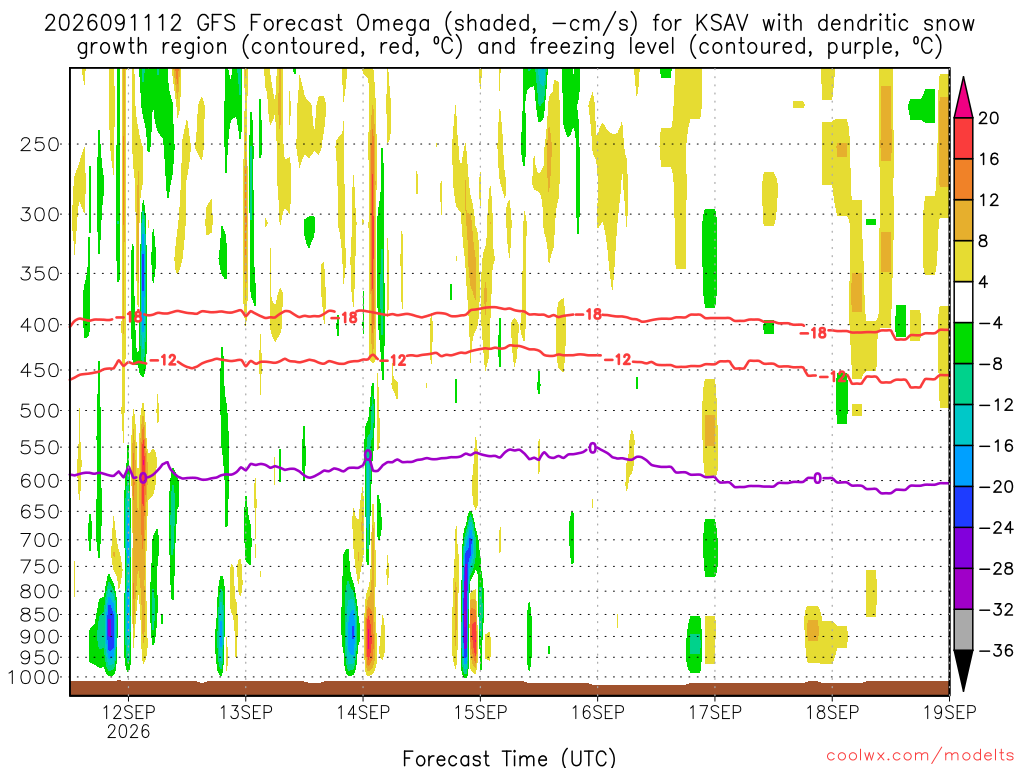Click the 1000 pressure level label
Viewport: 1024px width, 768px height.
(35, 677)
